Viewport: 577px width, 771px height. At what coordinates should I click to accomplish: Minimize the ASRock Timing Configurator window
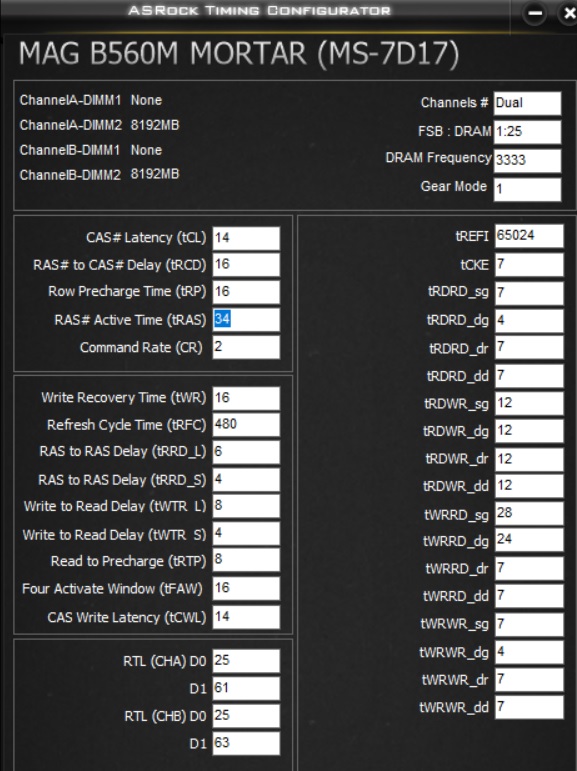[x=535, y=13]
